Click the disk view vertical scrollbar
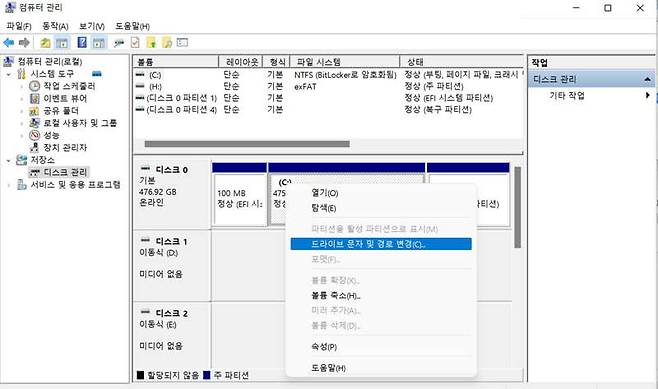The image size is (658, 389). point(517,207)
